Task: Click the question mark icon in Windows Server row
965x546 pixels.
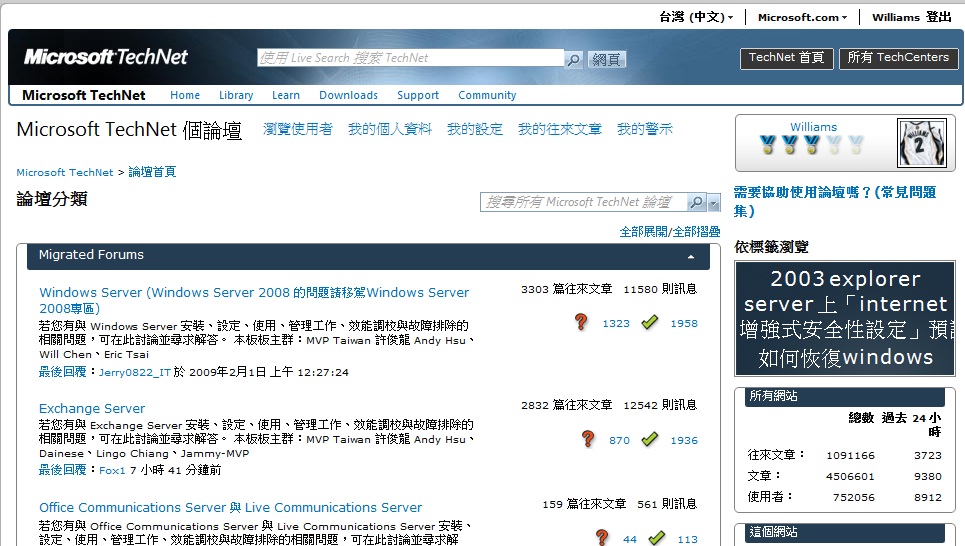Action: pyautogui.click(x=581, y=322)
